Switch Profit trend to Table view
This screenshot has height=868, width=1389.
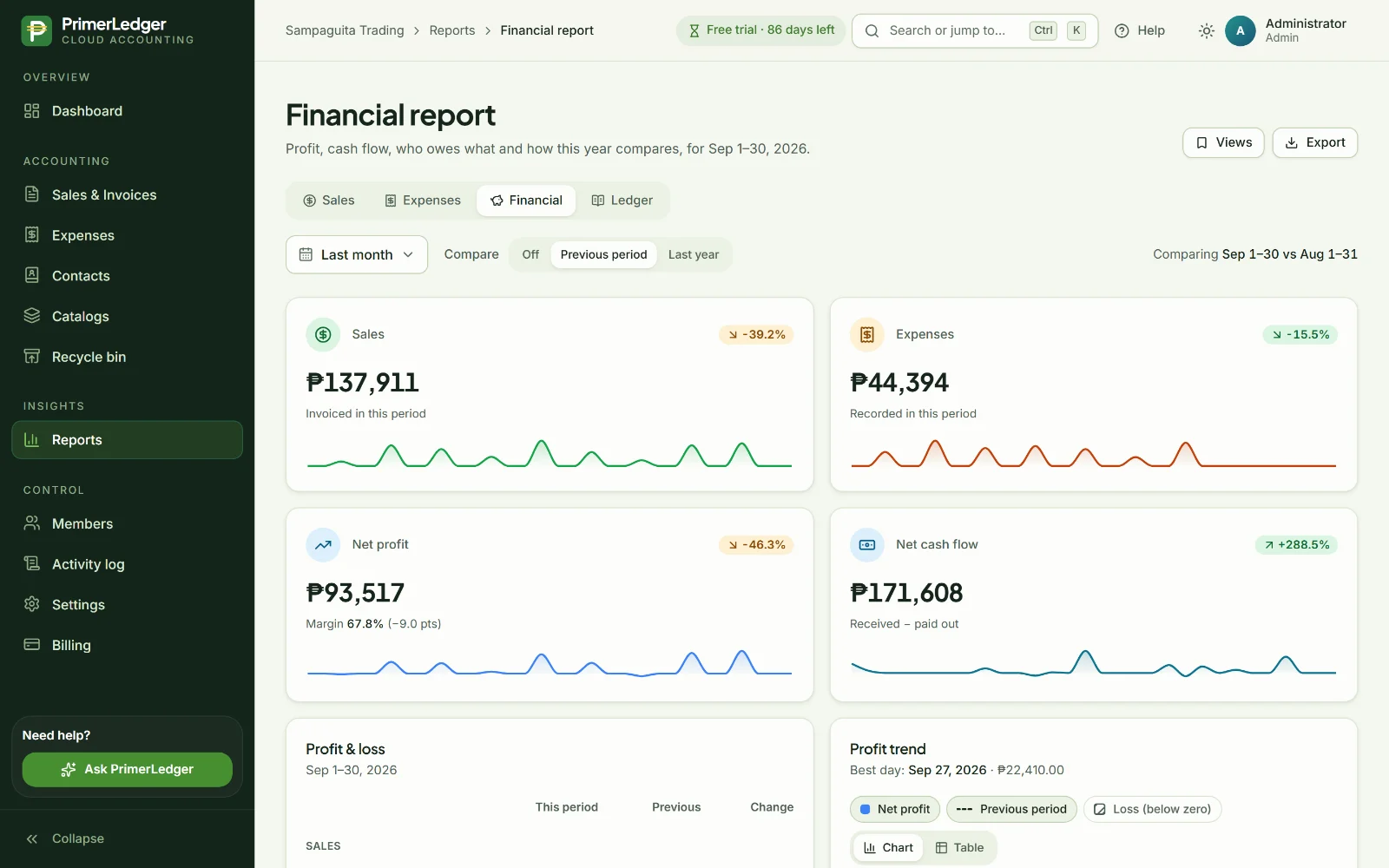959,848
